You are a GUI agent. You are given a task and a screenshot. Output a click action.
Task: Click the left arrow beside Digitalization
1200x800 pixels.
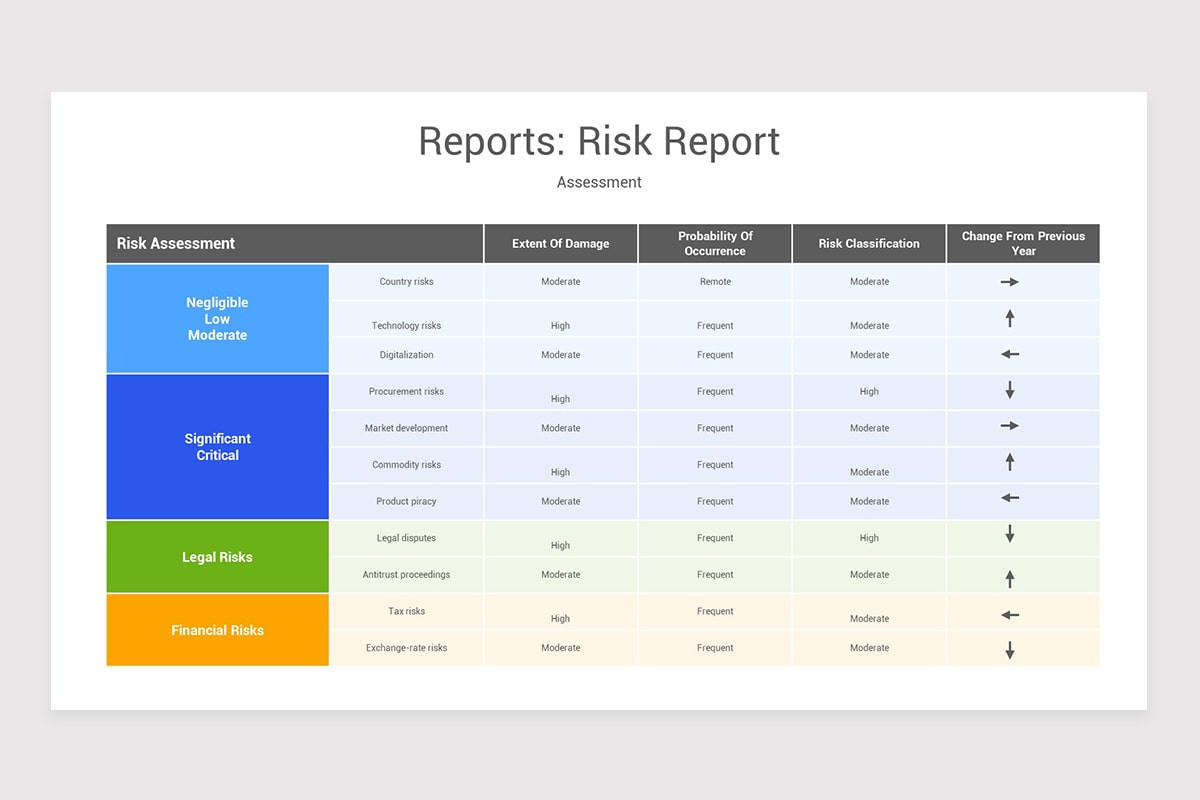point(1010,355)
